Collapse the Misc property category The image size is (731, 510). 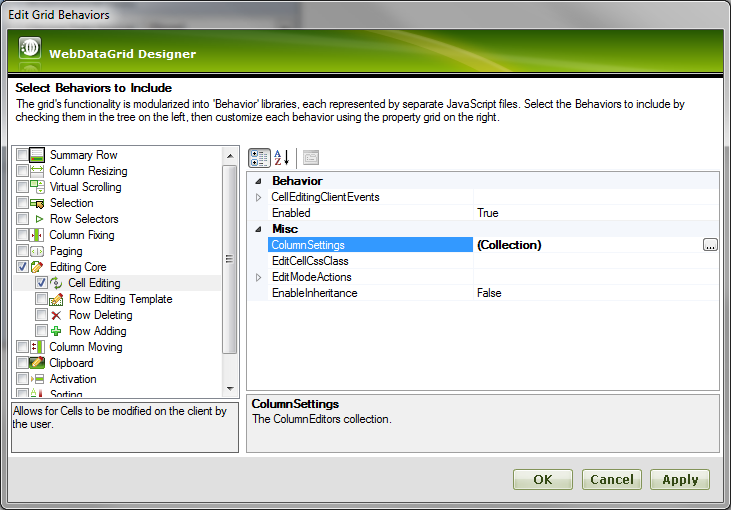[258, 229]
